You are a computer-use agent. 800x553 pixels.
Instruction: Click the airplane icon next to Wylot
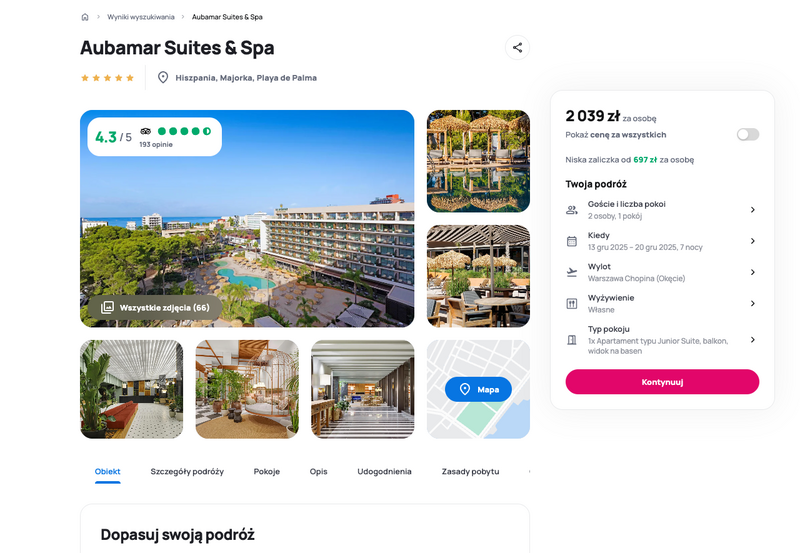pos(572,272)
